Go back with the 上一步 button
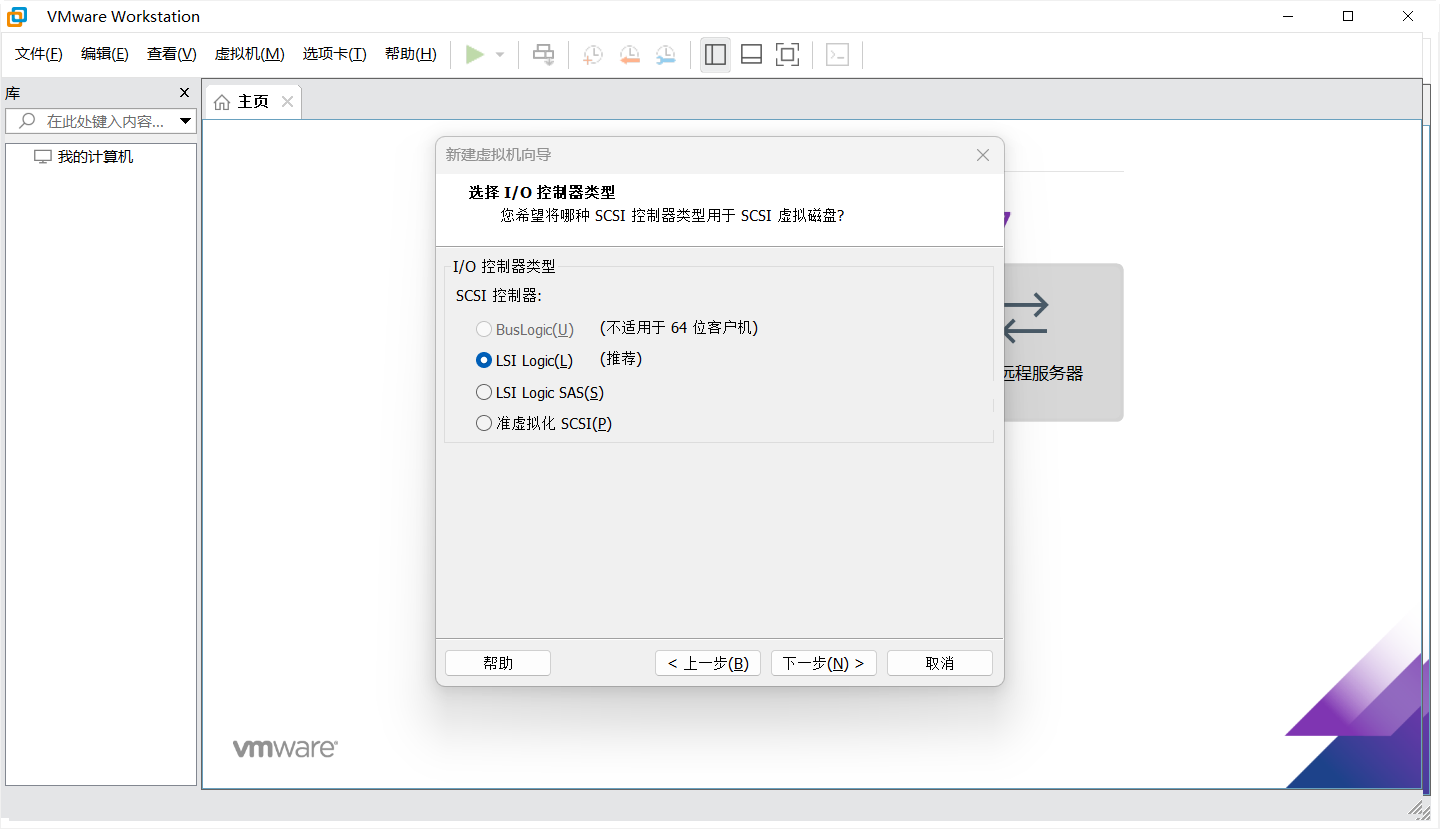 [x=708, y=663]
